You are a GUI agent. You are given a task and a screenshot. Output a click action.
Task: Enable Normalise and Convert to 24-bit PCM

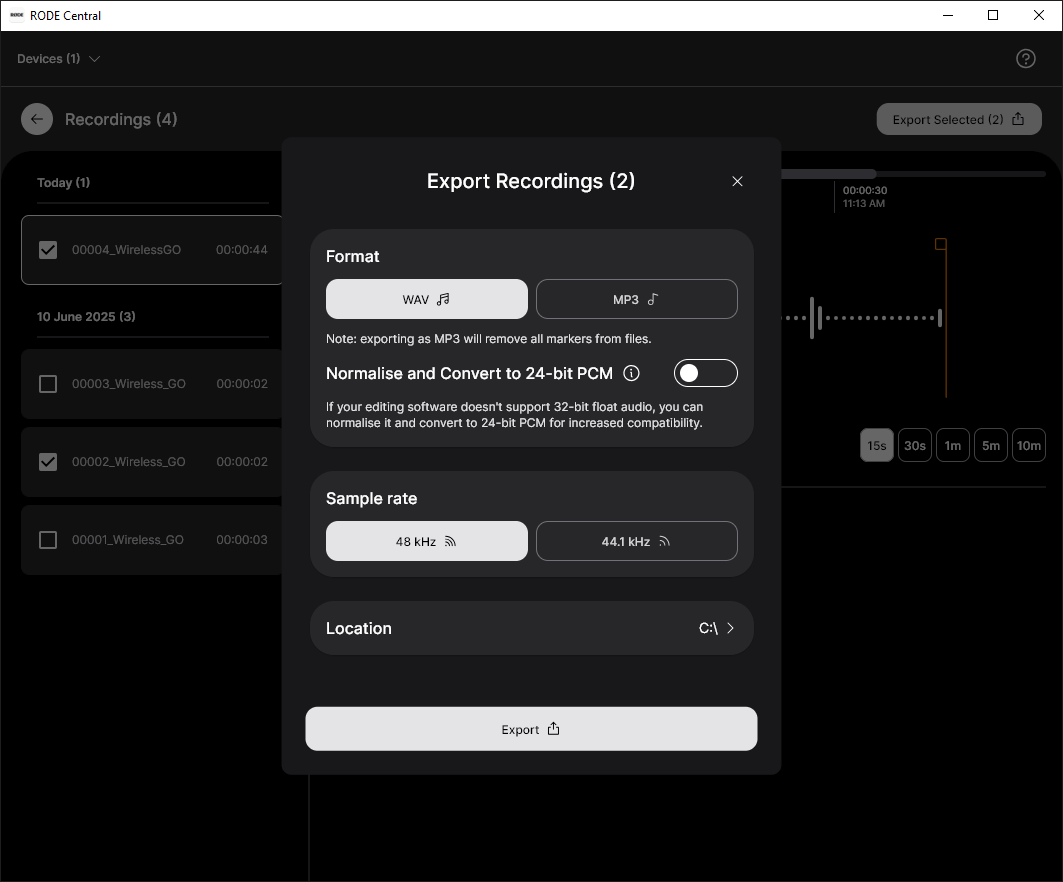(x=705, y=373)
